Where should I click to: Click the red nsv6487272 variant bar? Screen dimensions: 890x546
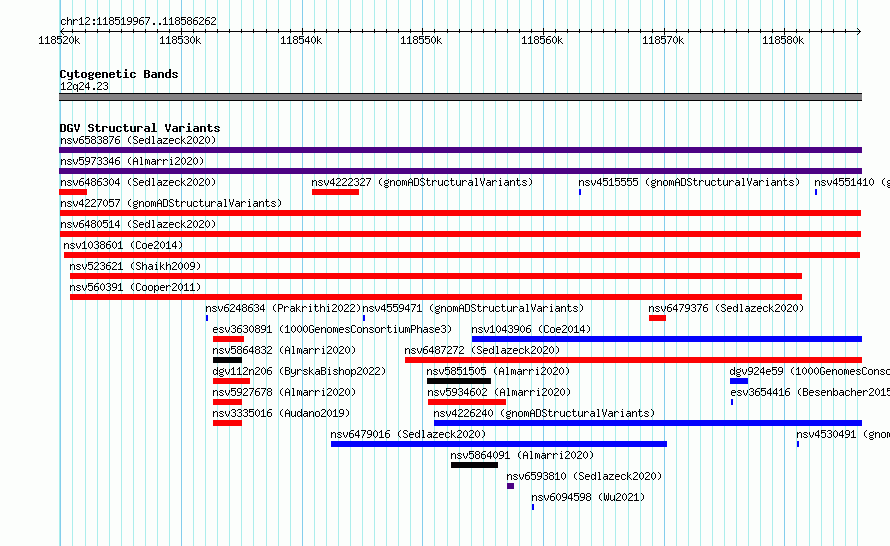(633, 360)
